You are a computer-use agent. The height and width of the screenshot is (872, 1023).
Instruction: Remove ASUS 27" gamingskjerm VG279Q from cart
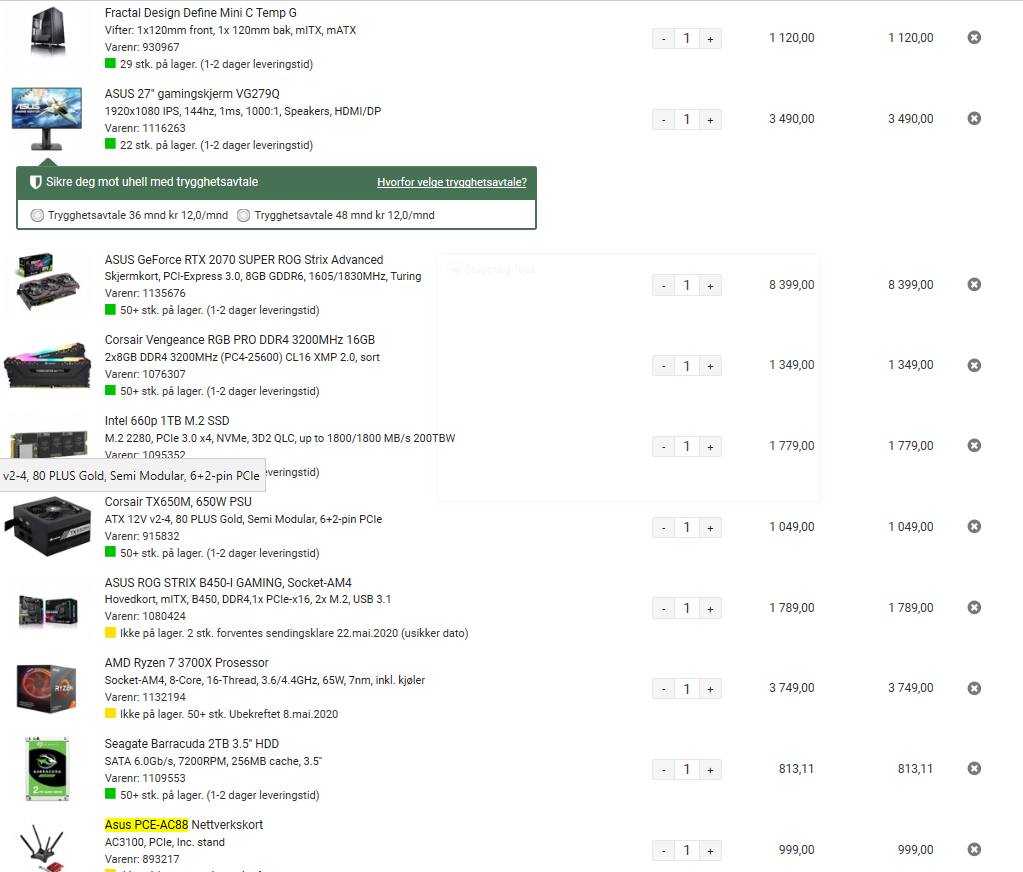(x=974, y=119)
